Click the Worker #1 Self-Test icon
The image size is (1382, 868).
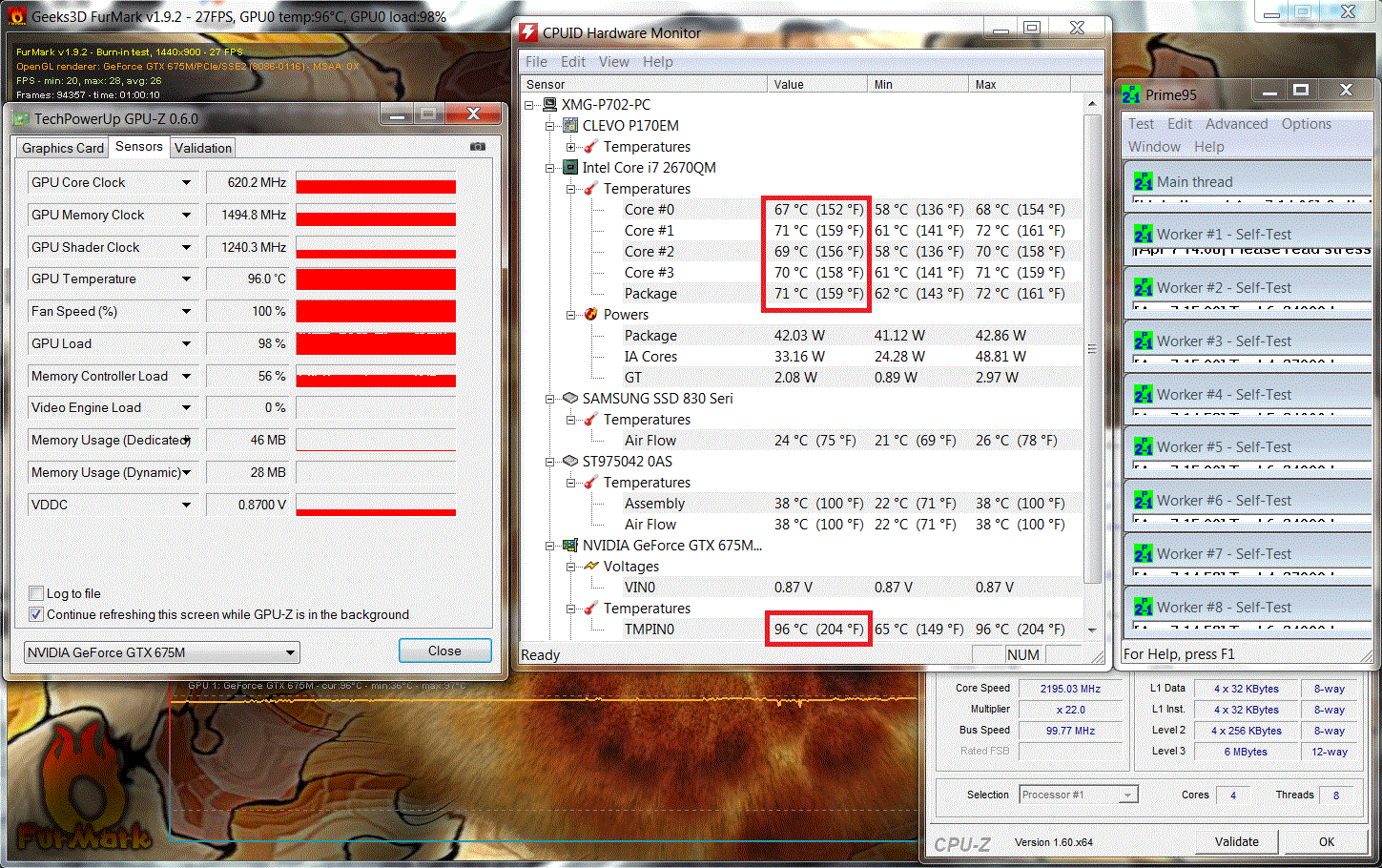coord(1144,235)
